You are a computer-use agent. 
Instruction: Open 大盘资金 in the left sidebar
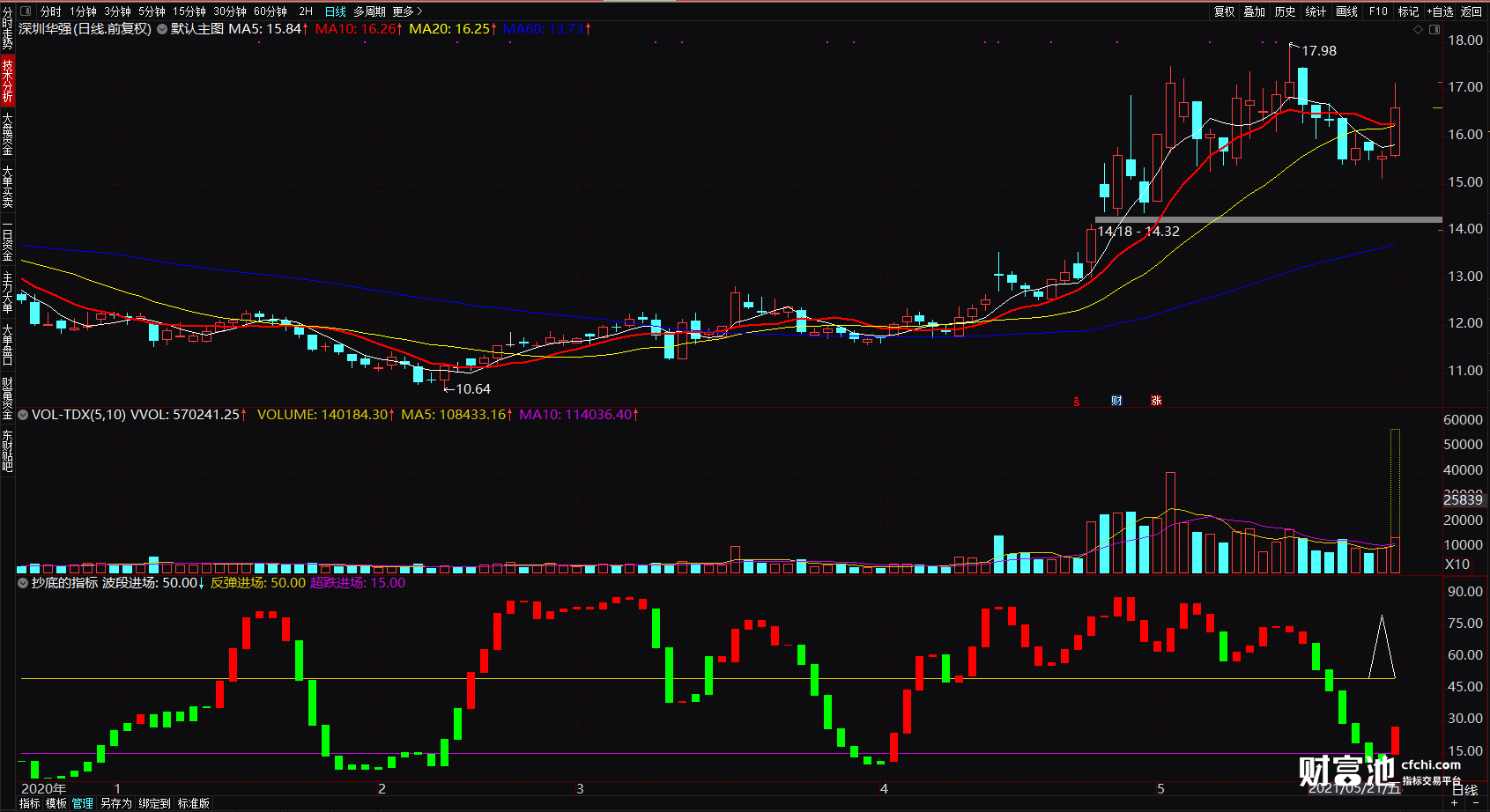coord(7,134)
